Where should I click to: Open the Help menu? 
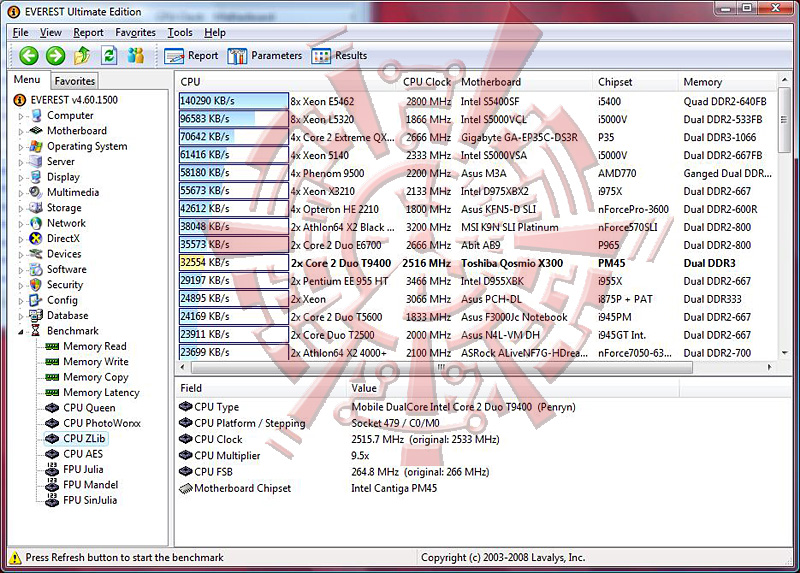pyautogui.click(x=215, y=33)
